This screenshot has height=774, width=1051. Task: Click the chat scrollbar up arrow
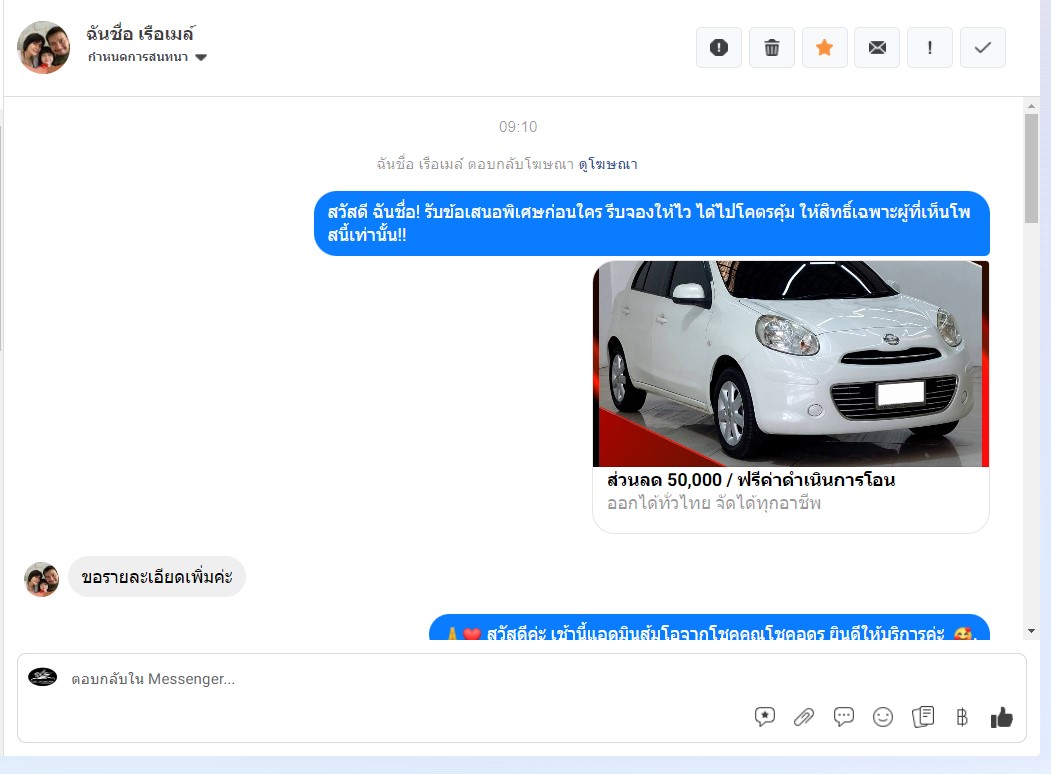[x=1031, y=106]
